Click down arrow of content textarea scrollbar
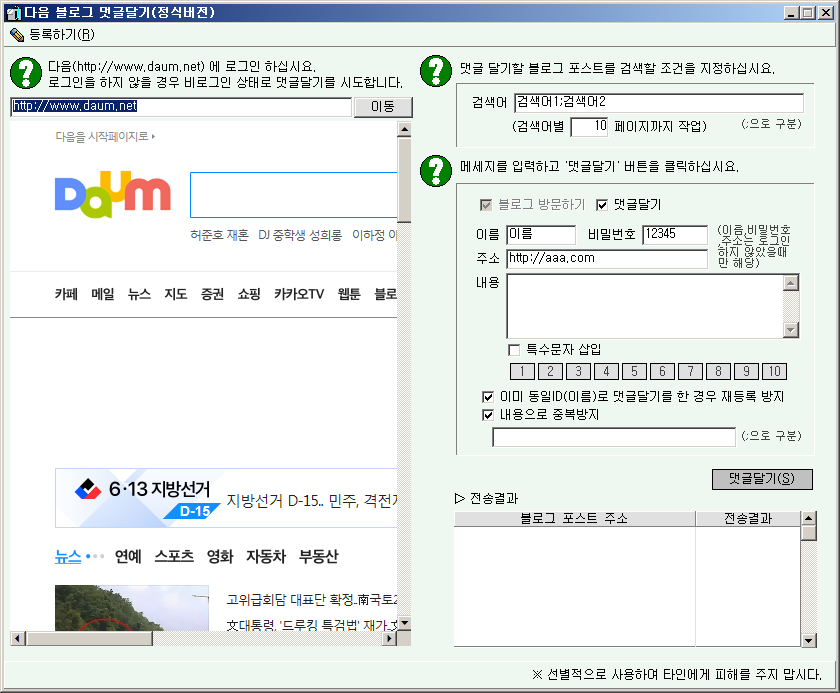840x693 pixels. (x=791, y=330)
